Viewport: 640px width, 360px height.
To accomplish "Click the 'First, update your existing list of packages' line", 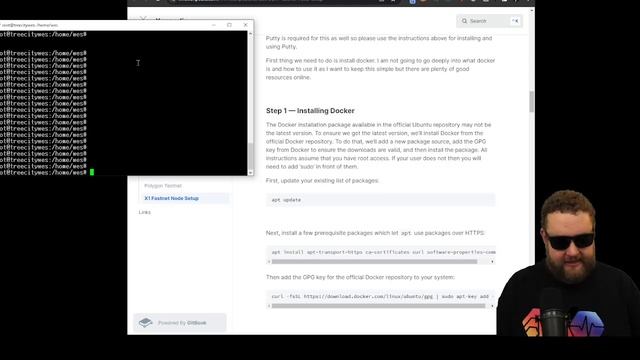I will 322,180.
